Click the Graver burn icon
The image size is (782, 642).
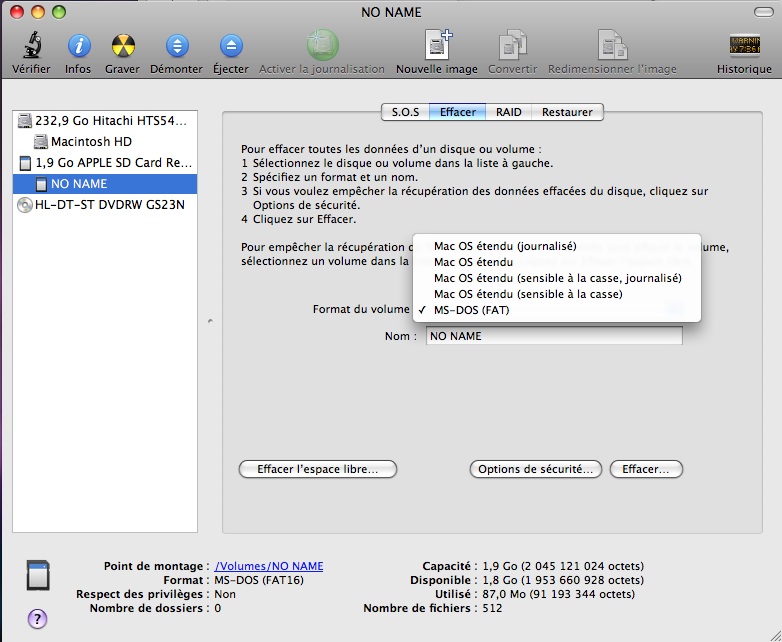(x=123, y=46)
